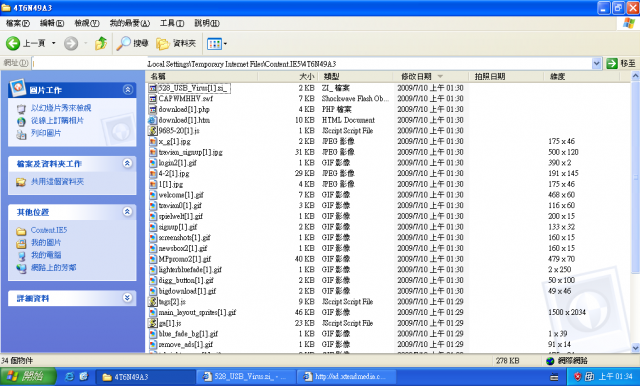The width and height of the screenshot is (640, 386).
Task: Click the green Forward arrow button
Action: pos(71,43)
